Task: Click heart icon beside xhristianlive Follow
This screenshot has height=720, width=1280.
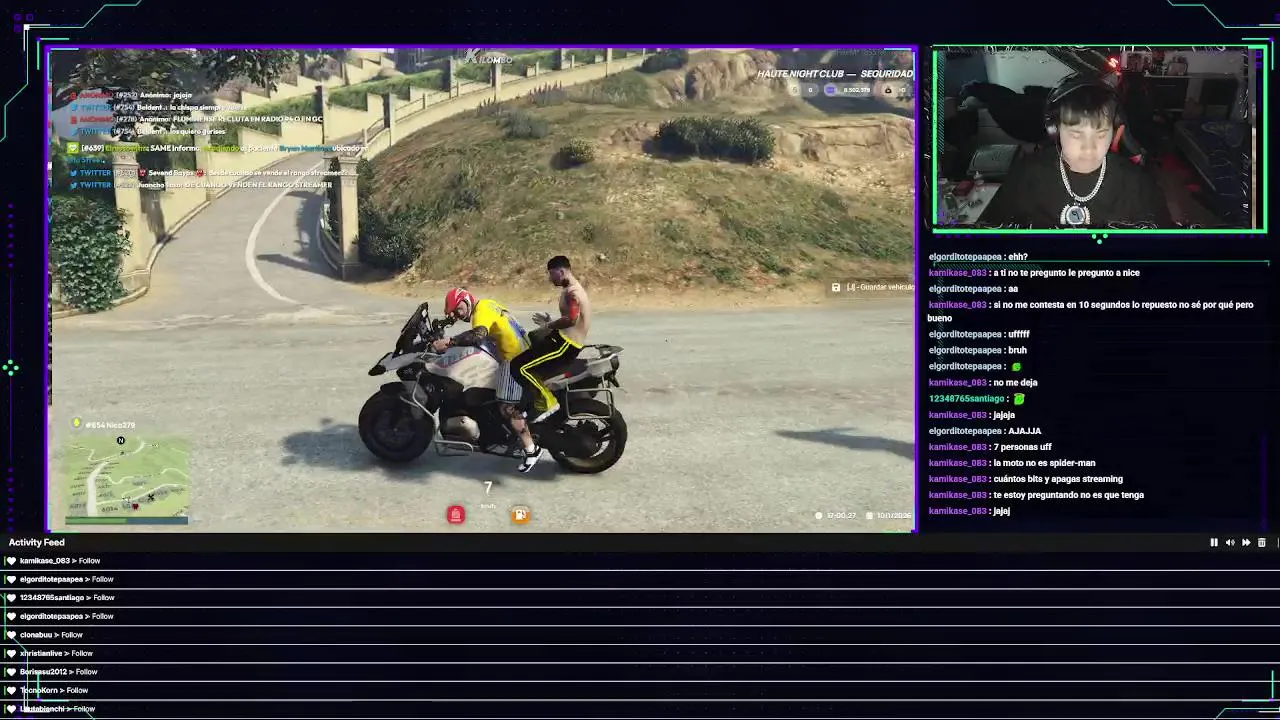Action: [x=11, y=654]
